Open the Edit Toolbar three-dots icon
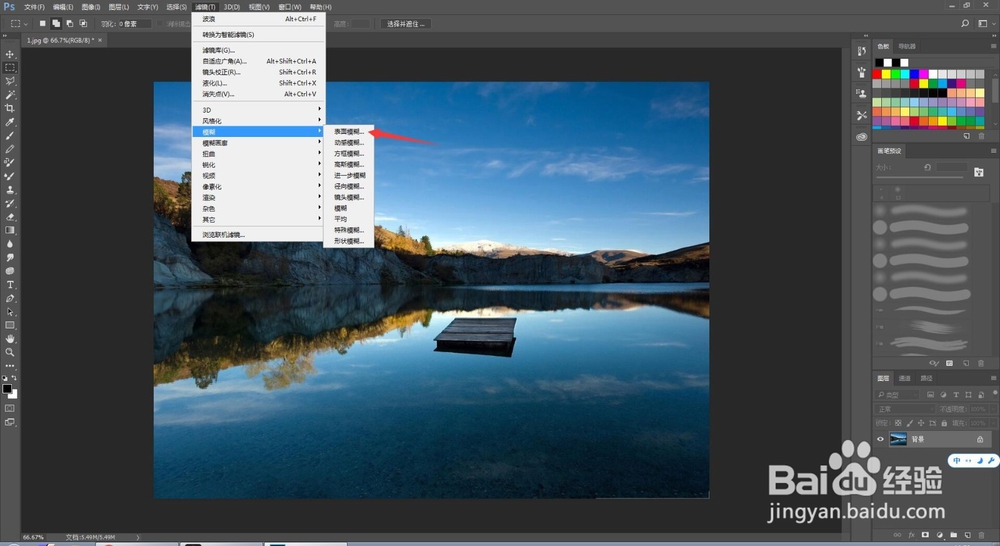The image size is (1000, 546). 10,366
